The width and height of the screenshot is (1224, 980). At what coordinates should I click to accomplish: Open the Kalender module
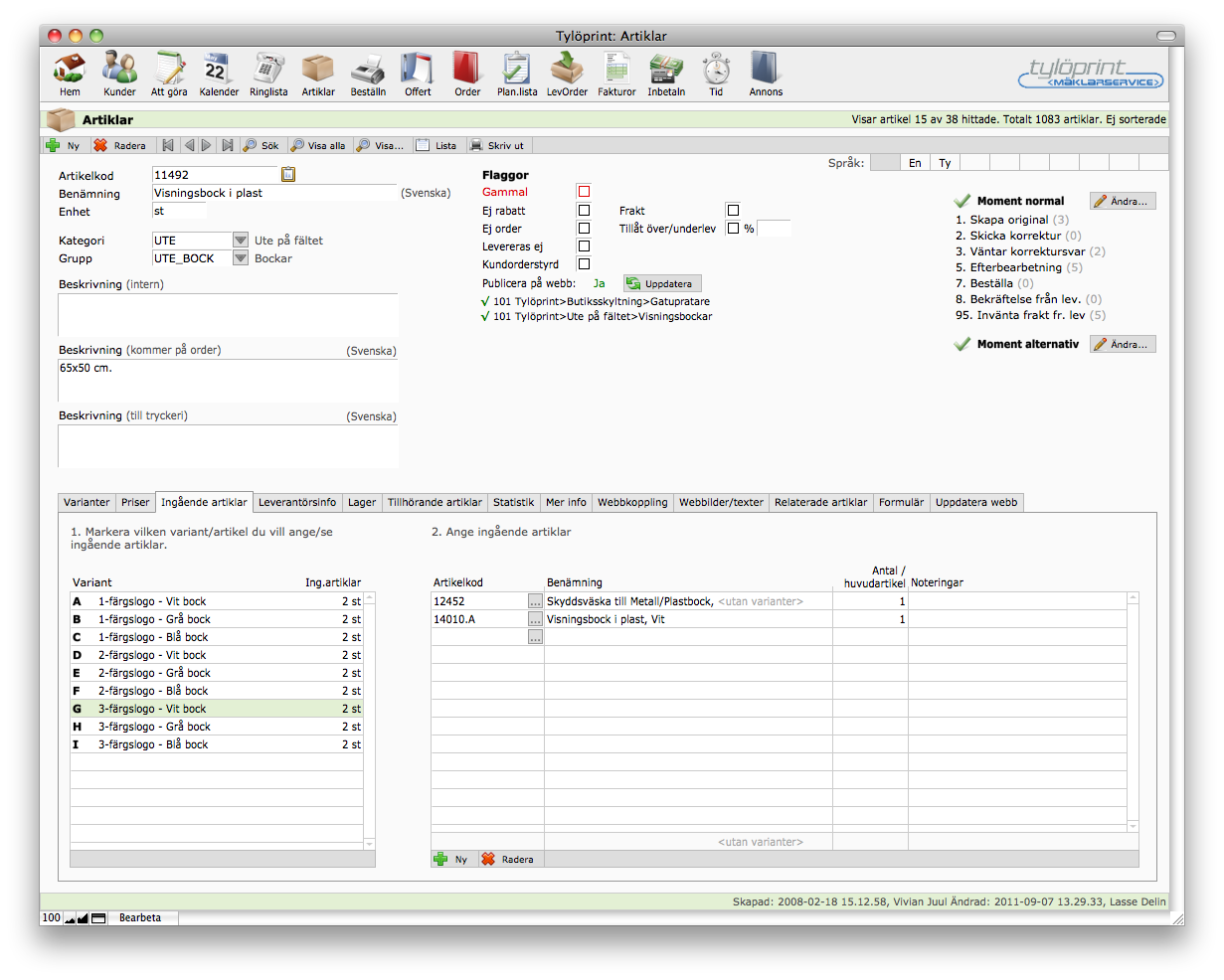pyautogui.click(x=219, y=75)
